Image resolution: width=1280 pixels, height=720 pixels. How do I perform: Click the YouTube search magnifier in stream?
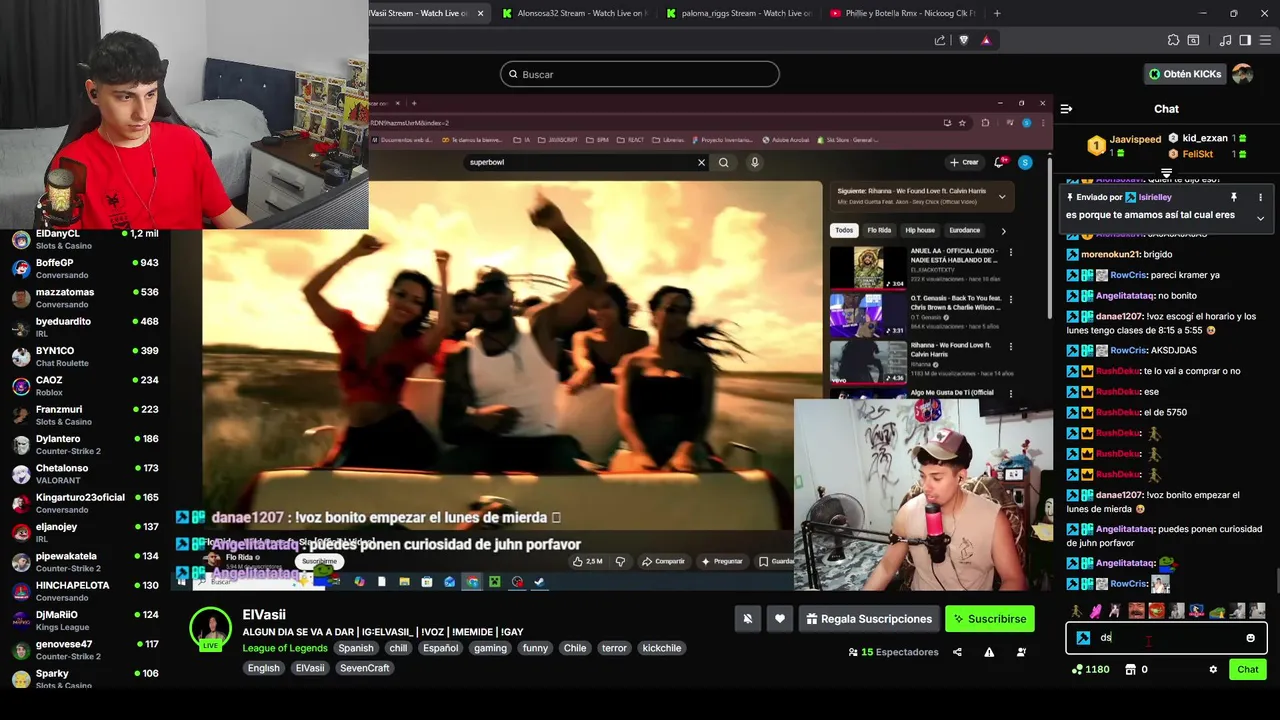pos(723,162)
